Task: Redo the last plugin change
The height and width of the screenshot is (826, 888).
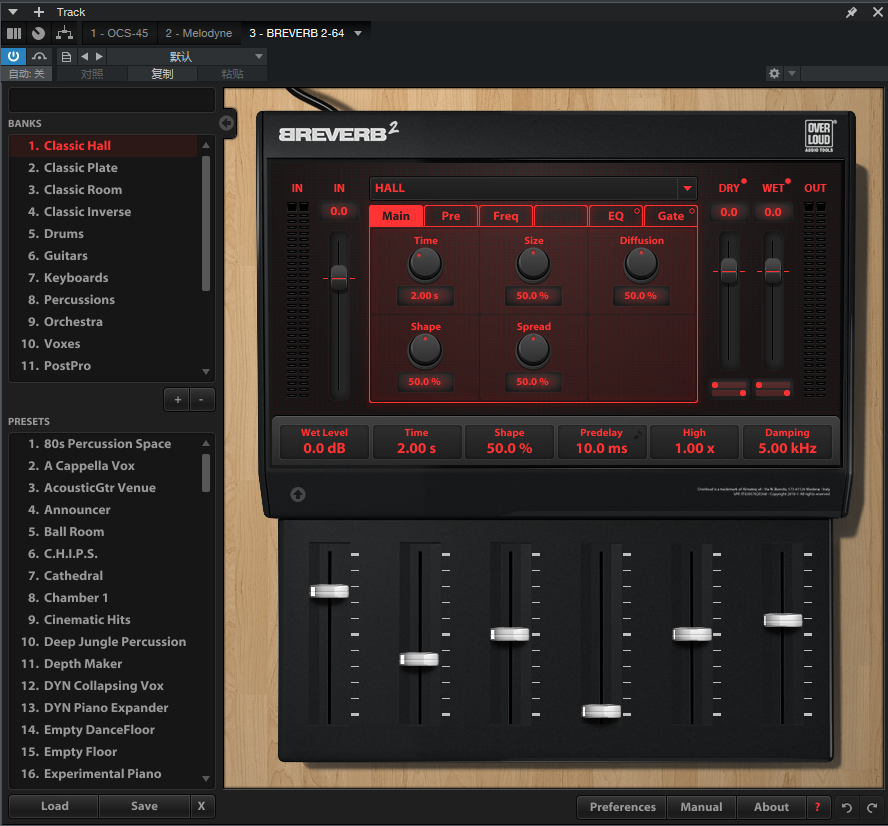Action: click(872, 807)
